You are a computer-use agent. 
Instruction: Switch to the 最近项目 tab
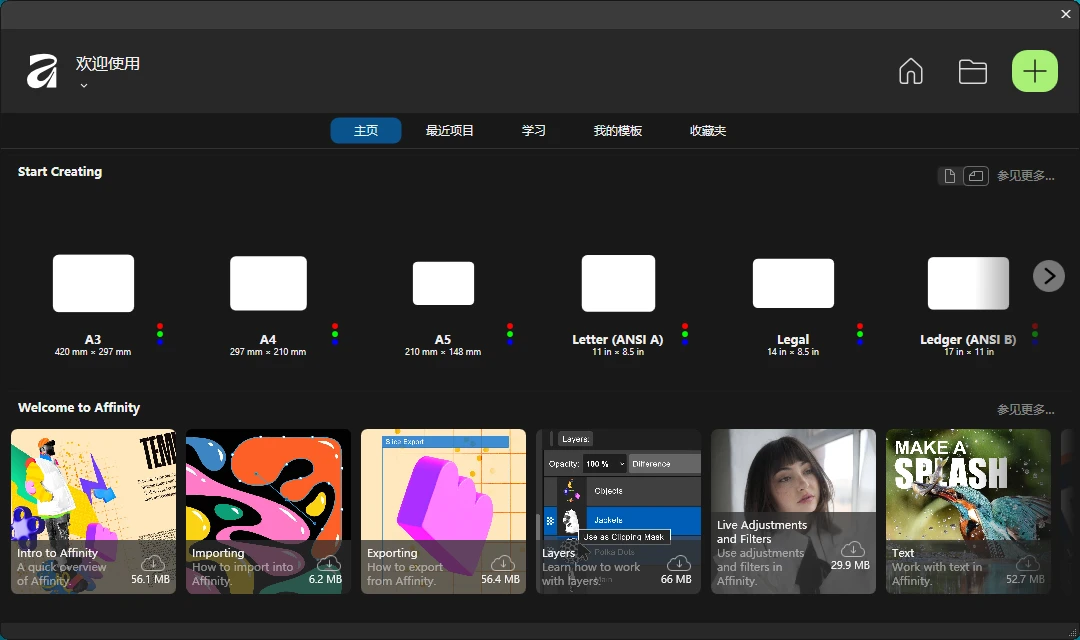(449, 130)
